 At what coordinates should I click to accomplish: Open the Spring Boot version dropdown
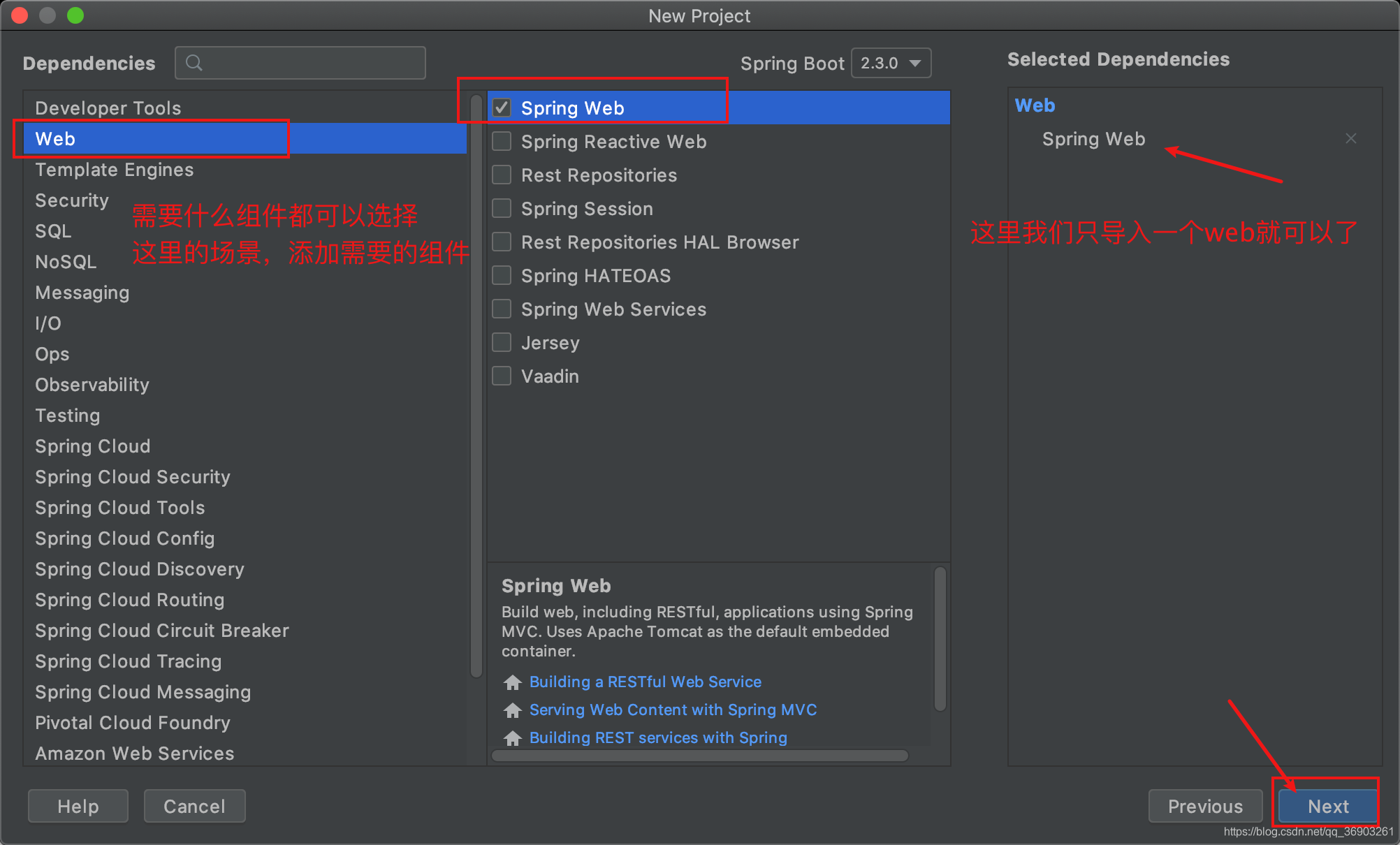(891, 63)
